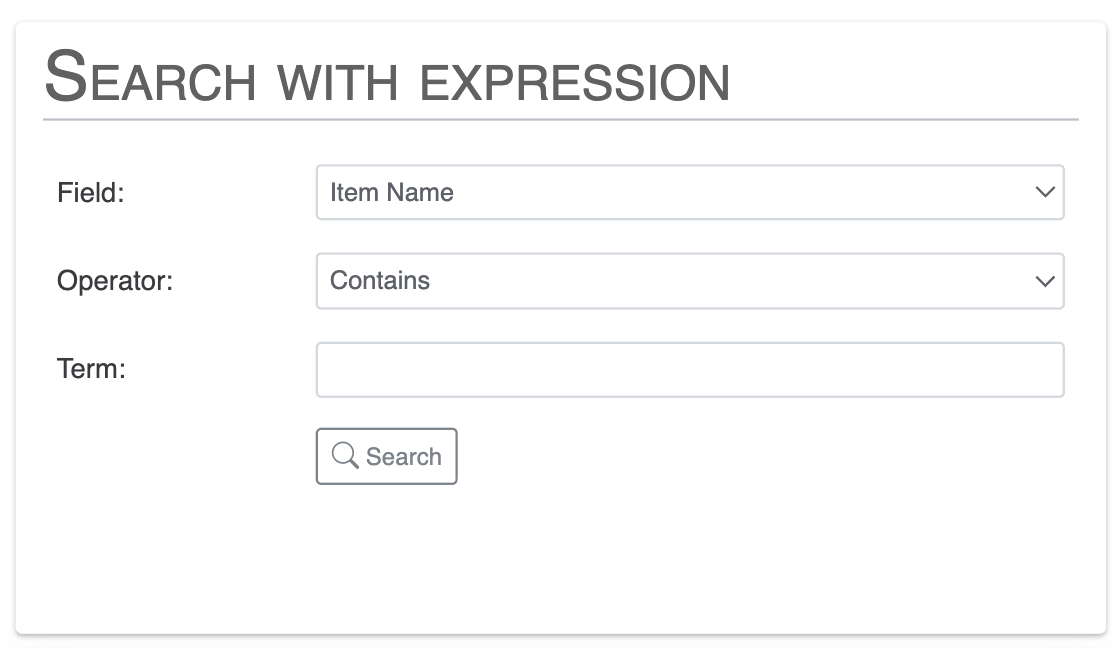The width and height of the screenshot is (1120, 648).
Task: Click the Contains operator combo box
Action: click(x=690, y=281)
